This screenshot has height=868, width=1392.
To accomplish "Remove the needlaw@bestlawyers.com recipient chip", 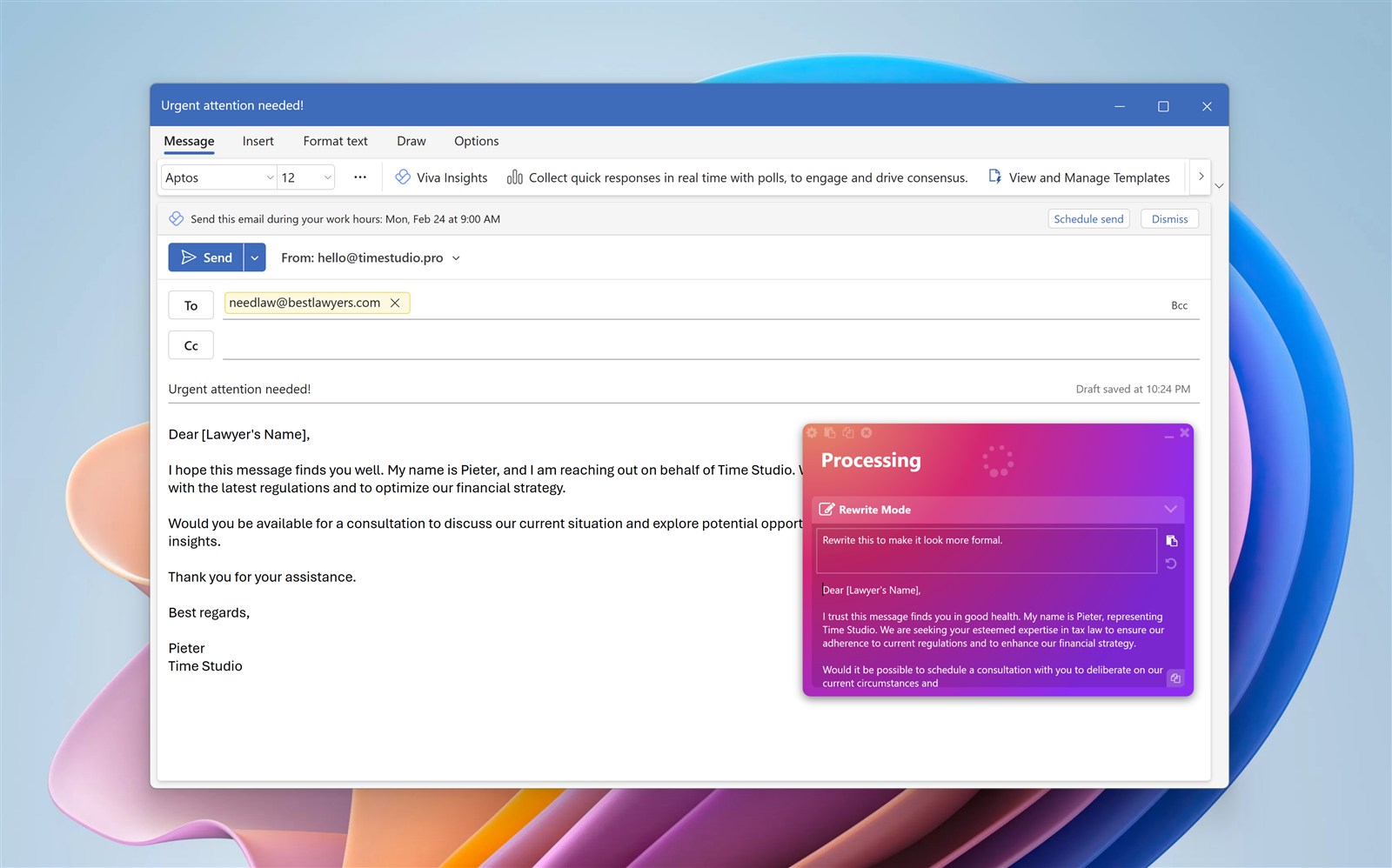I will pos(396,303).
